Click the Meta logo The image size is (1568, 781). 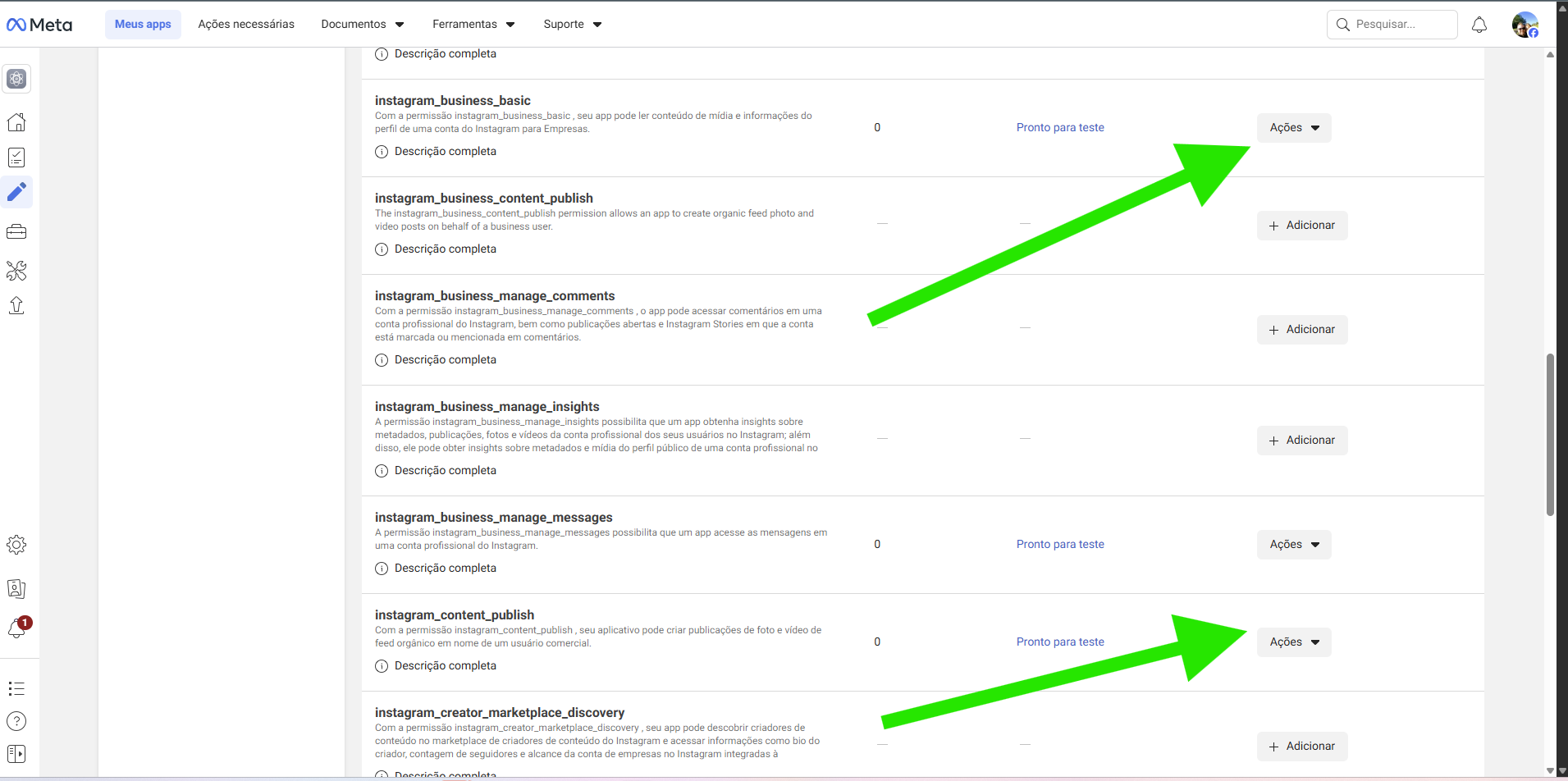[39, 25]
